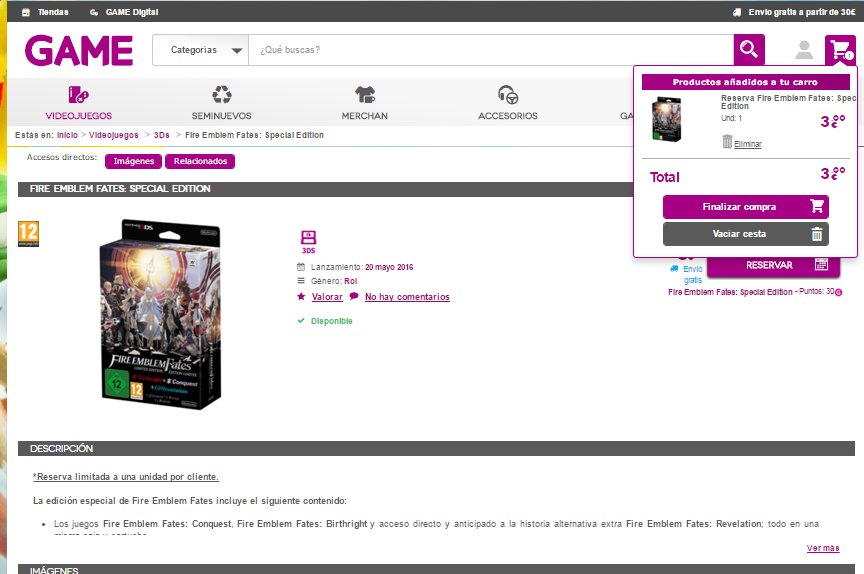Click the Envío gratis truck icon

(x=674, y=269)
